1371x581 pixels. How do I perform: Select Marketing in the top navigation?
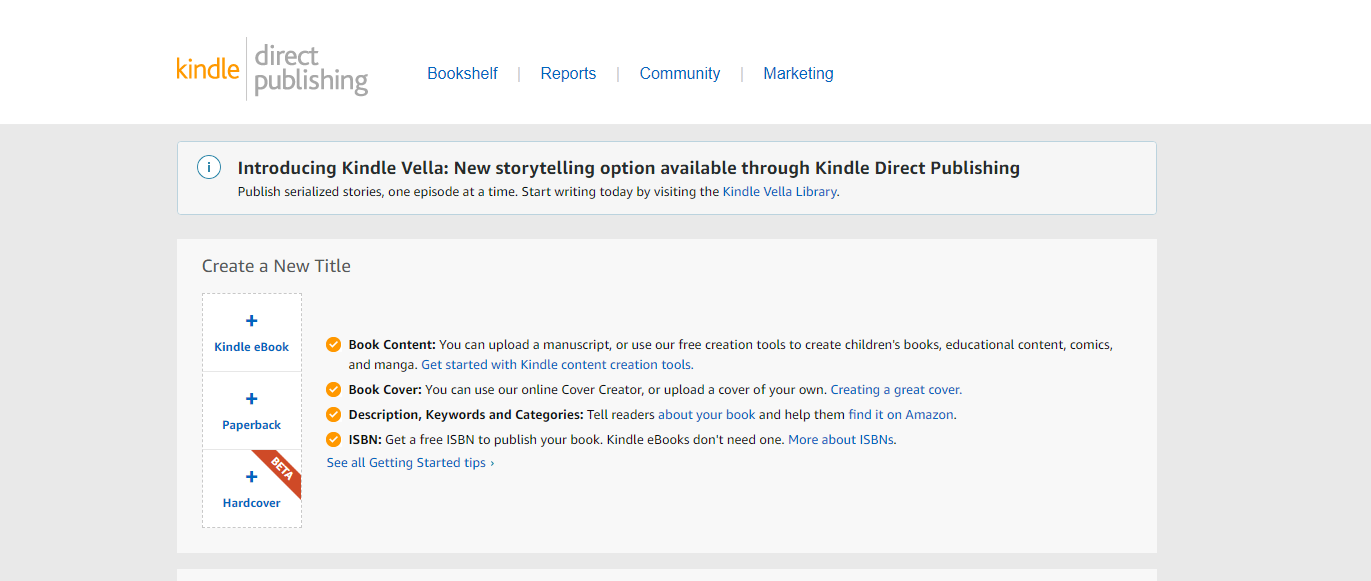tap(798, 74)
